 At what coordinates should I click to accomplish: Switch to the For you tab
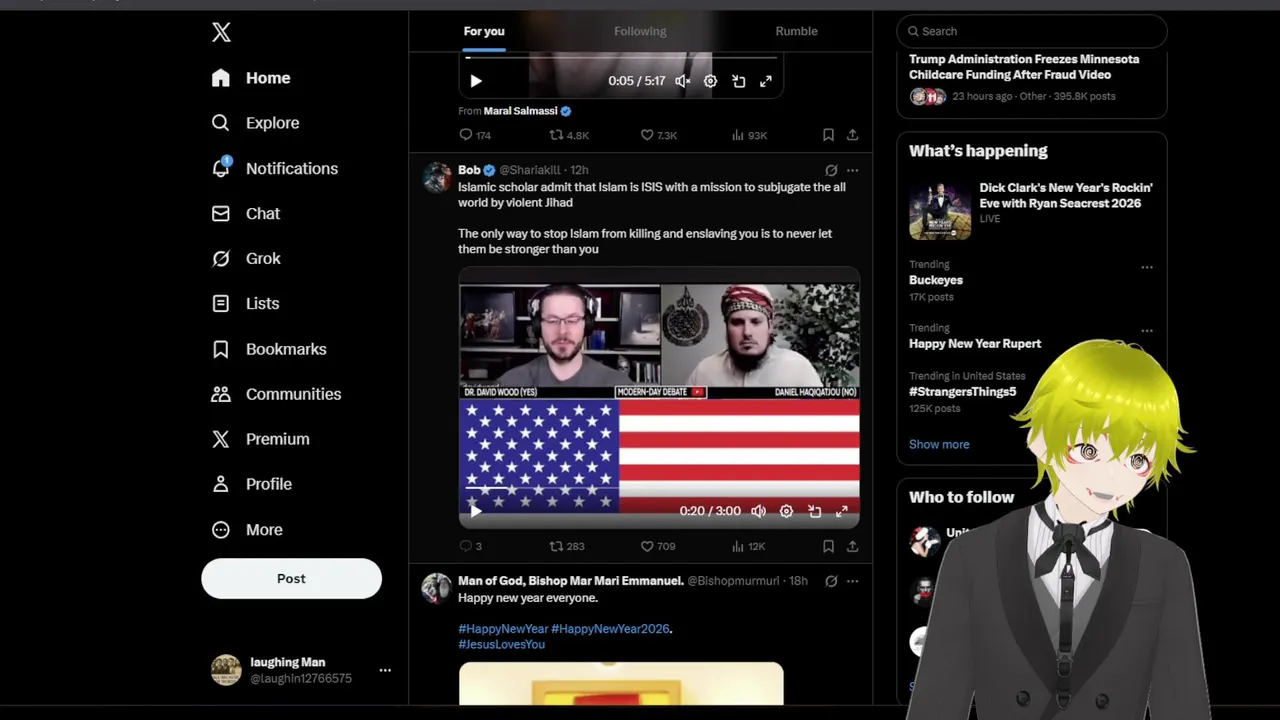(x=484, y=31)
